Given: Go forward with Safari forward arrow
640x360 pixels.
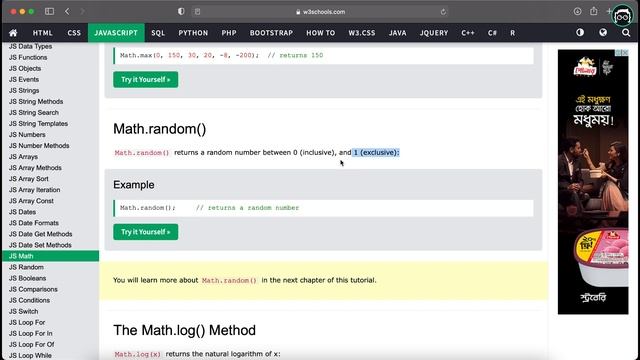Looking at the screenshot, I should (x=82, y=11).
